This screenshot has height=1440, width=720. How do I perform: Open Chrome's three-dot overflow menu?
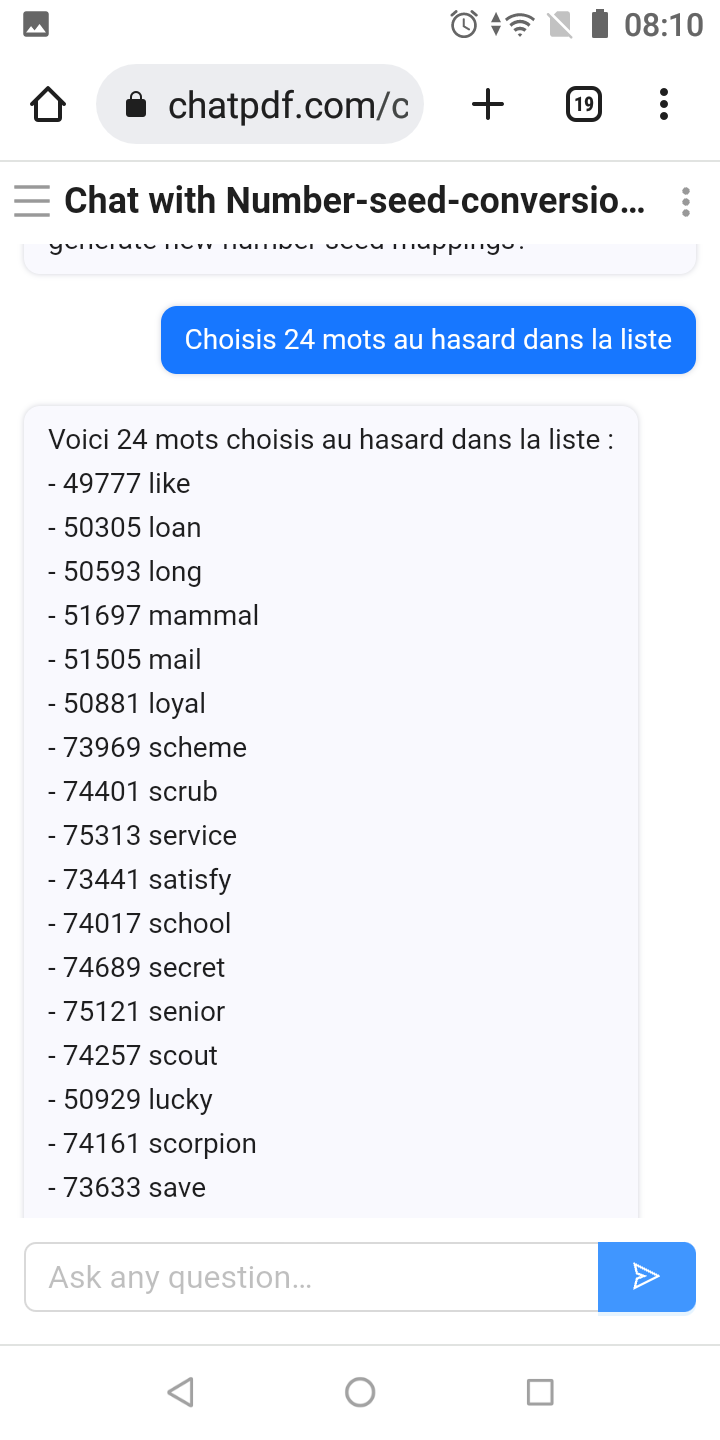coord(664,104)
